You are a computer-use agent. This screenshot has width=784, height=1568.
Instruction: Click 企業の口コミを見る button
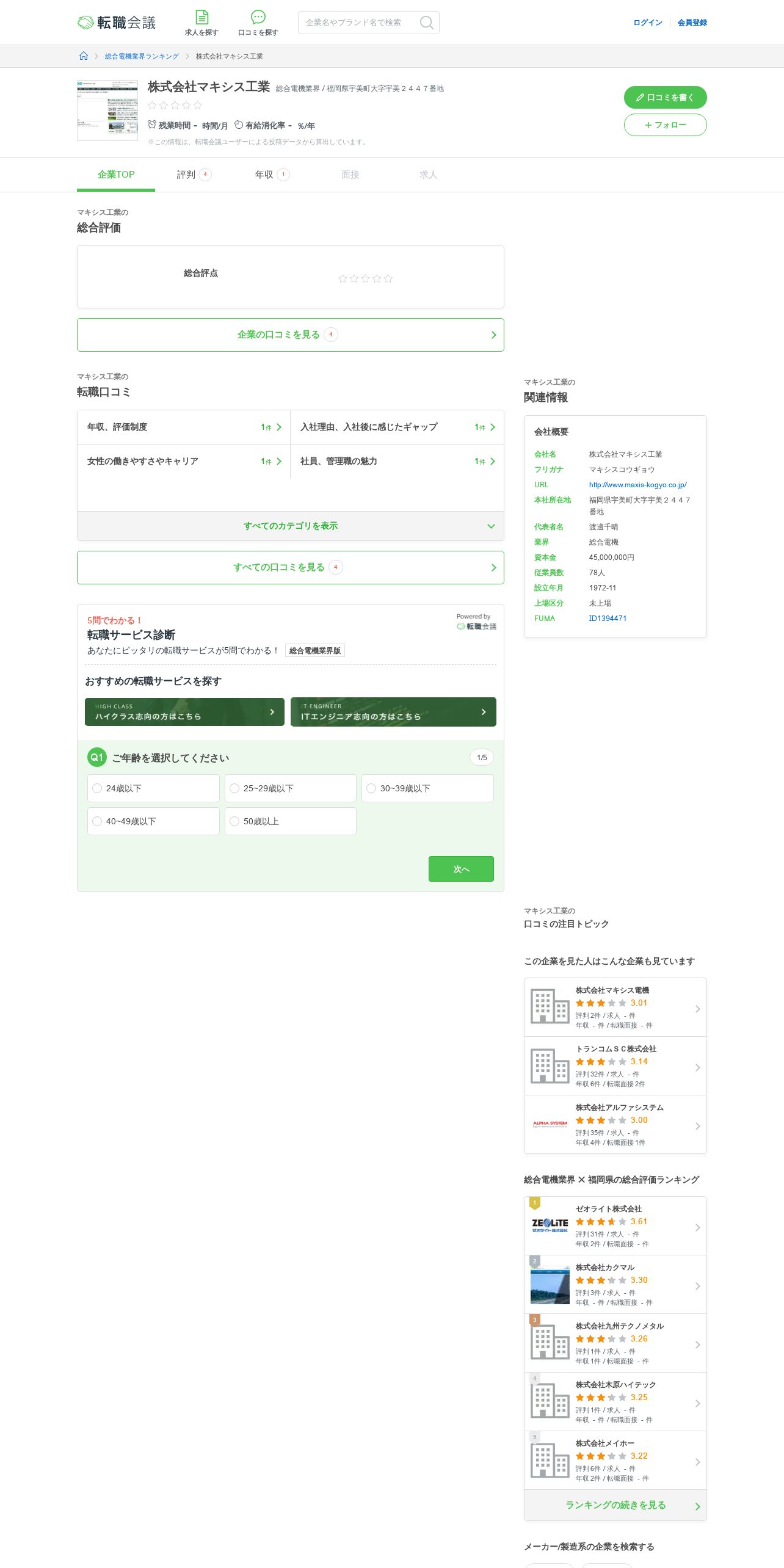point(291,335)
